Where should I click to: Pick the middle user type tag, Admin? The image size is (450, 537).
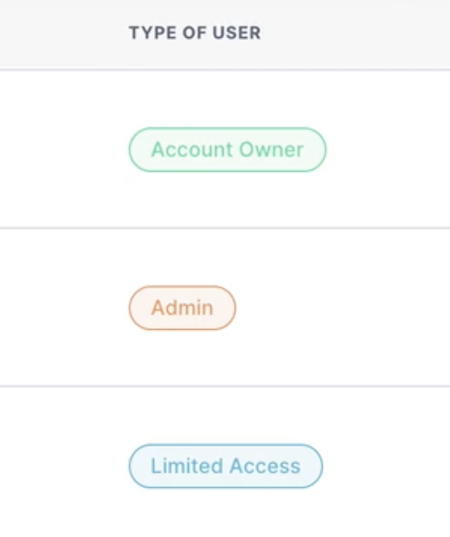click(x=182, y=308)
